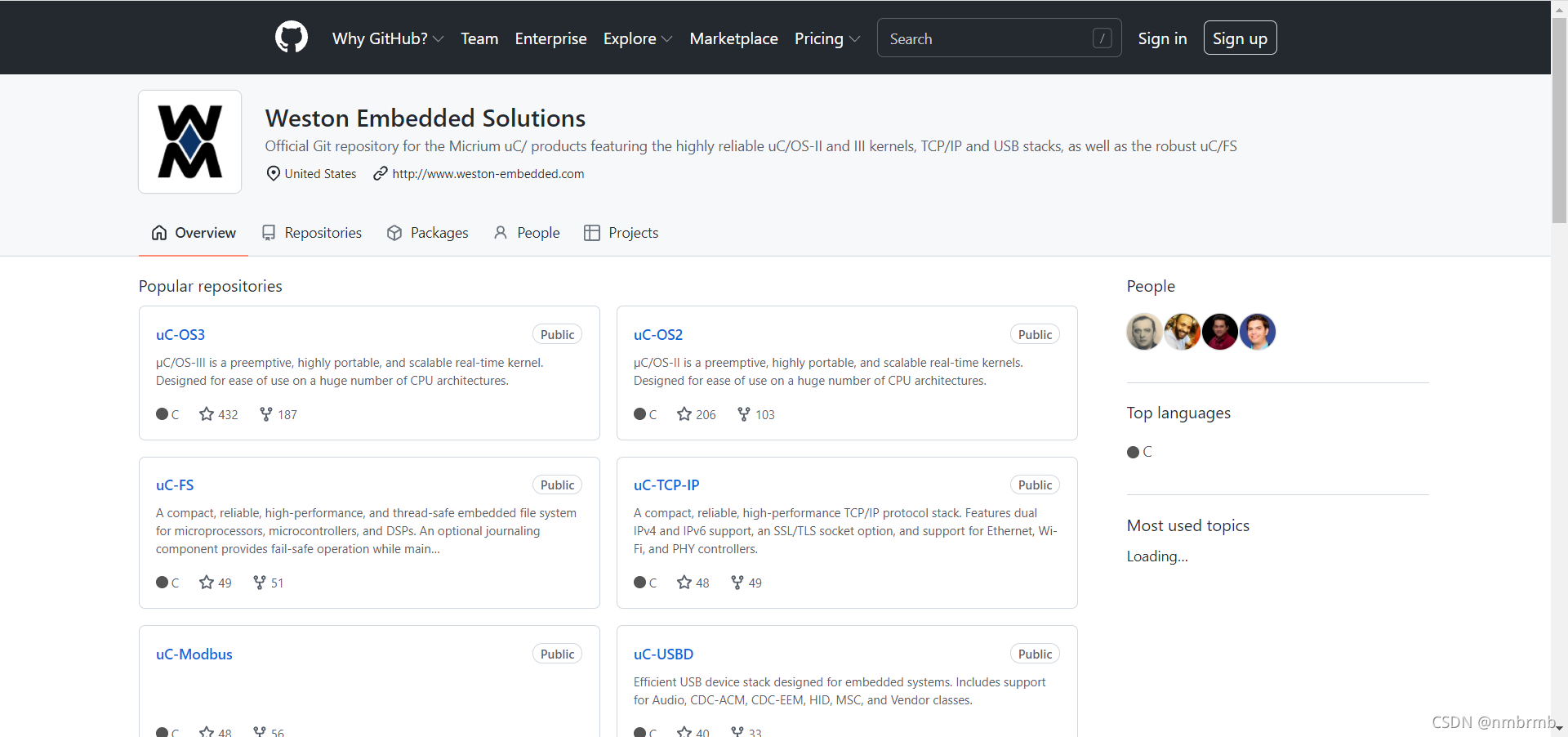The image size is (1568, 737).
Task: Click the Public badge on the uC-OS3 card
Action: pos(557,334)
